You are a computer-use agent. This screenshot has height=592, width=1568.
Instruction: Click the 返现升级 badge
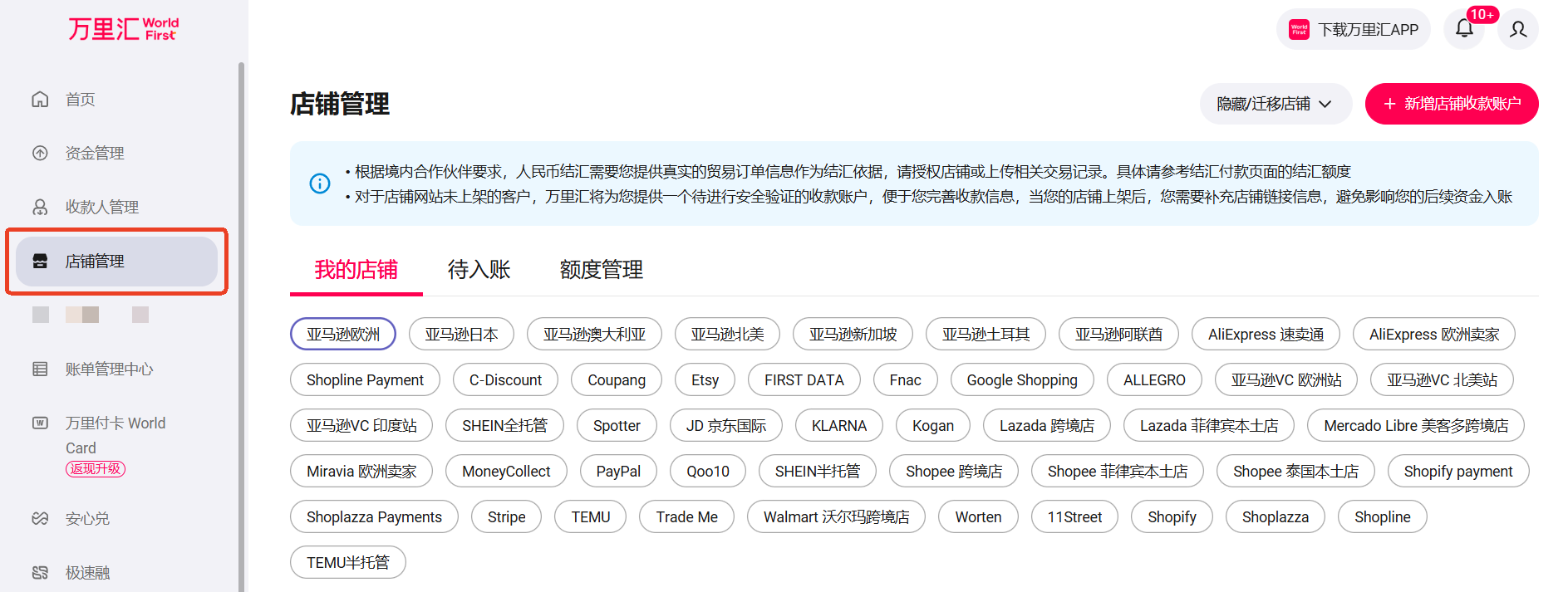96,469
